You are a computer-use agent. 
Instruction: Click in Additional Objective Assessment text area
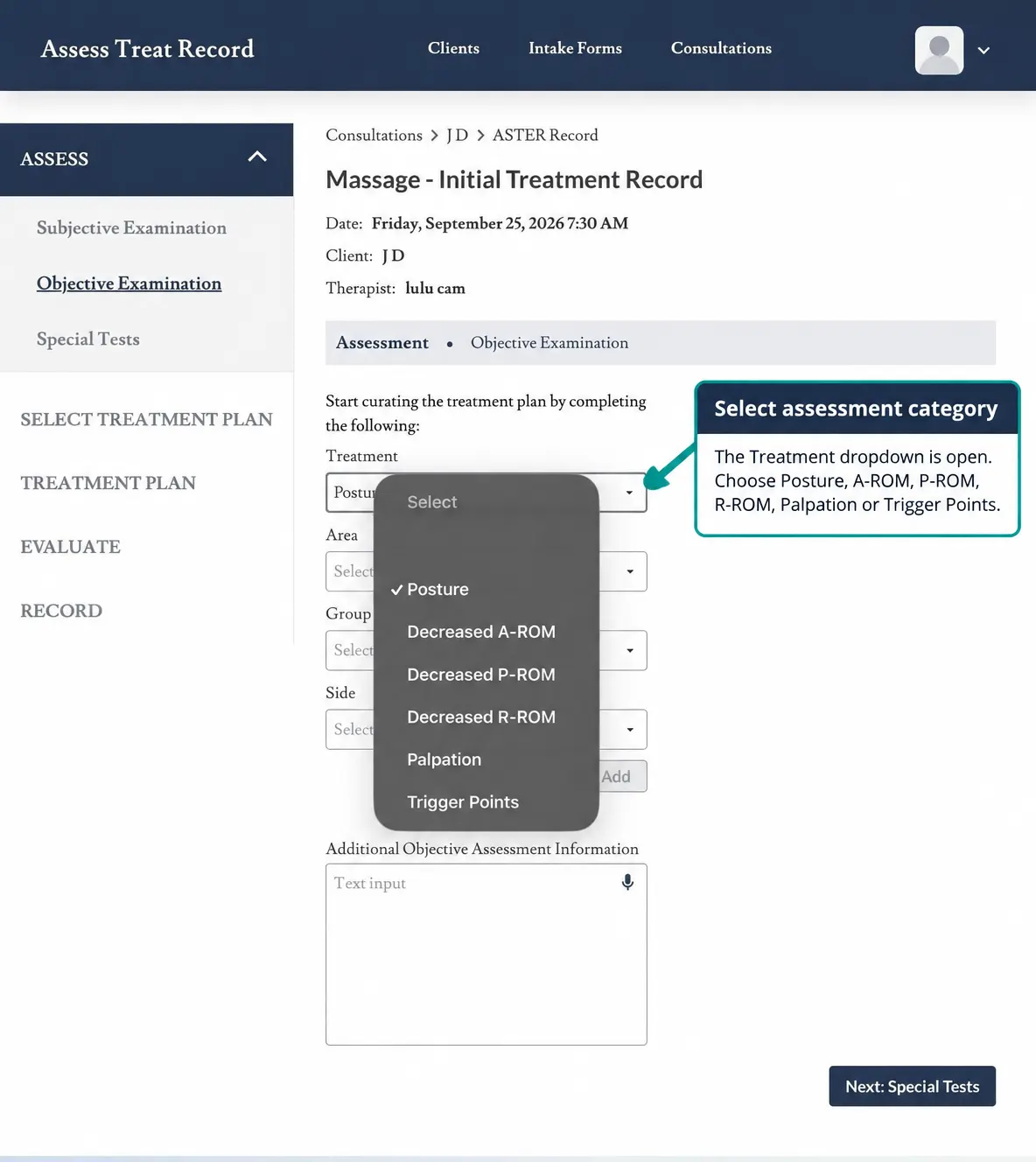pyautogui.click(x=486, y=955)
